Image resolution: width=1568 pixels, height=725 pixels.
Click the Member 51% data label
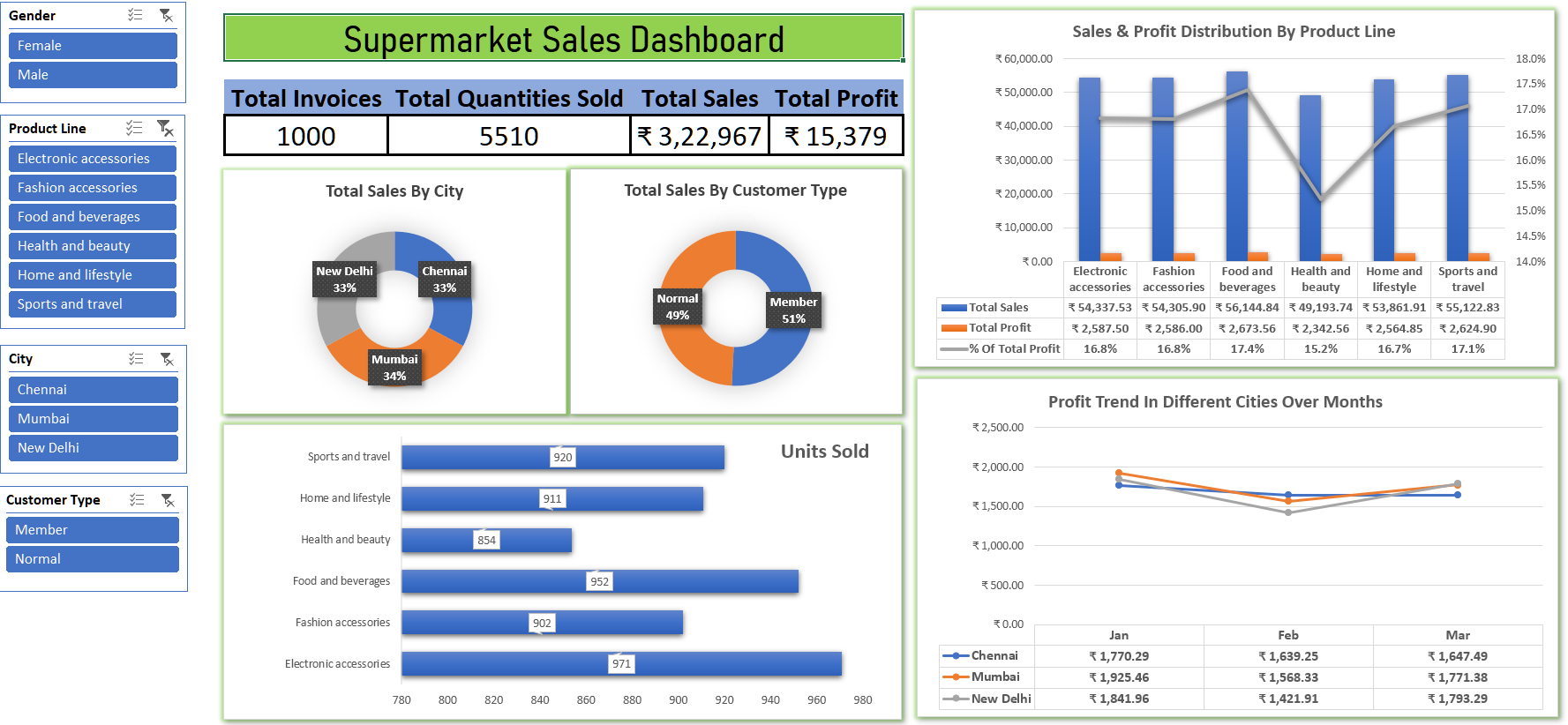(793, 310)
